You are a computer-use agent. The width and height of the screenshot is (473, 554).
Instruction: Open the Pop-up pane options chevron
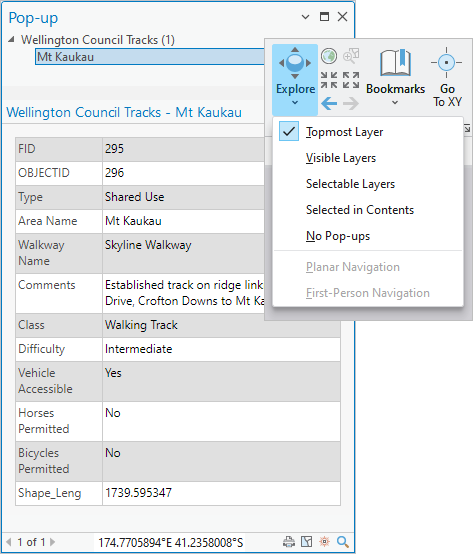(x=306, y=17)
